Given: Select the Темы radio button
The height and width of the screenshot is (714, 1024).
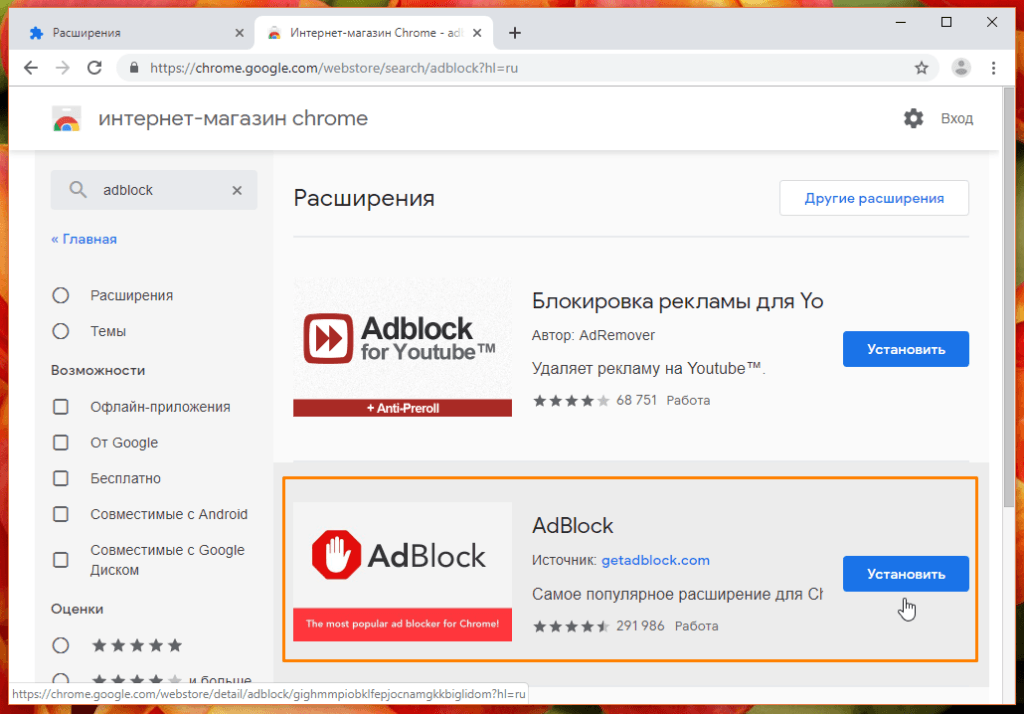Looking at the screenshot, I should [x=61, y=331].
